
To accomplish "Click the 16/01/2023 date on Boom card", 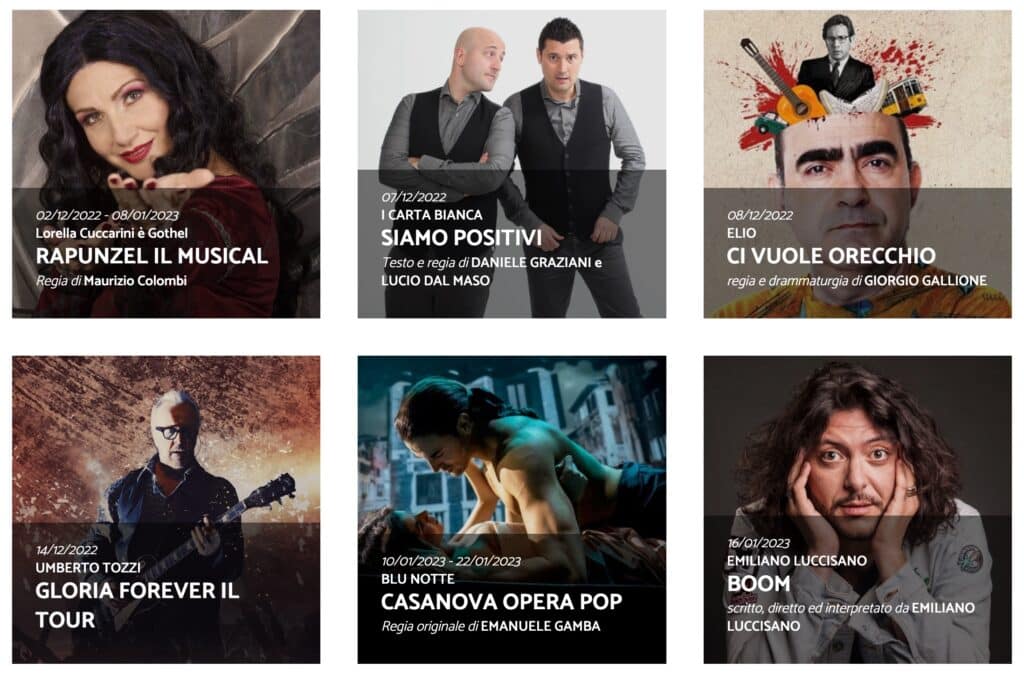I will click(x=759, y=543).
